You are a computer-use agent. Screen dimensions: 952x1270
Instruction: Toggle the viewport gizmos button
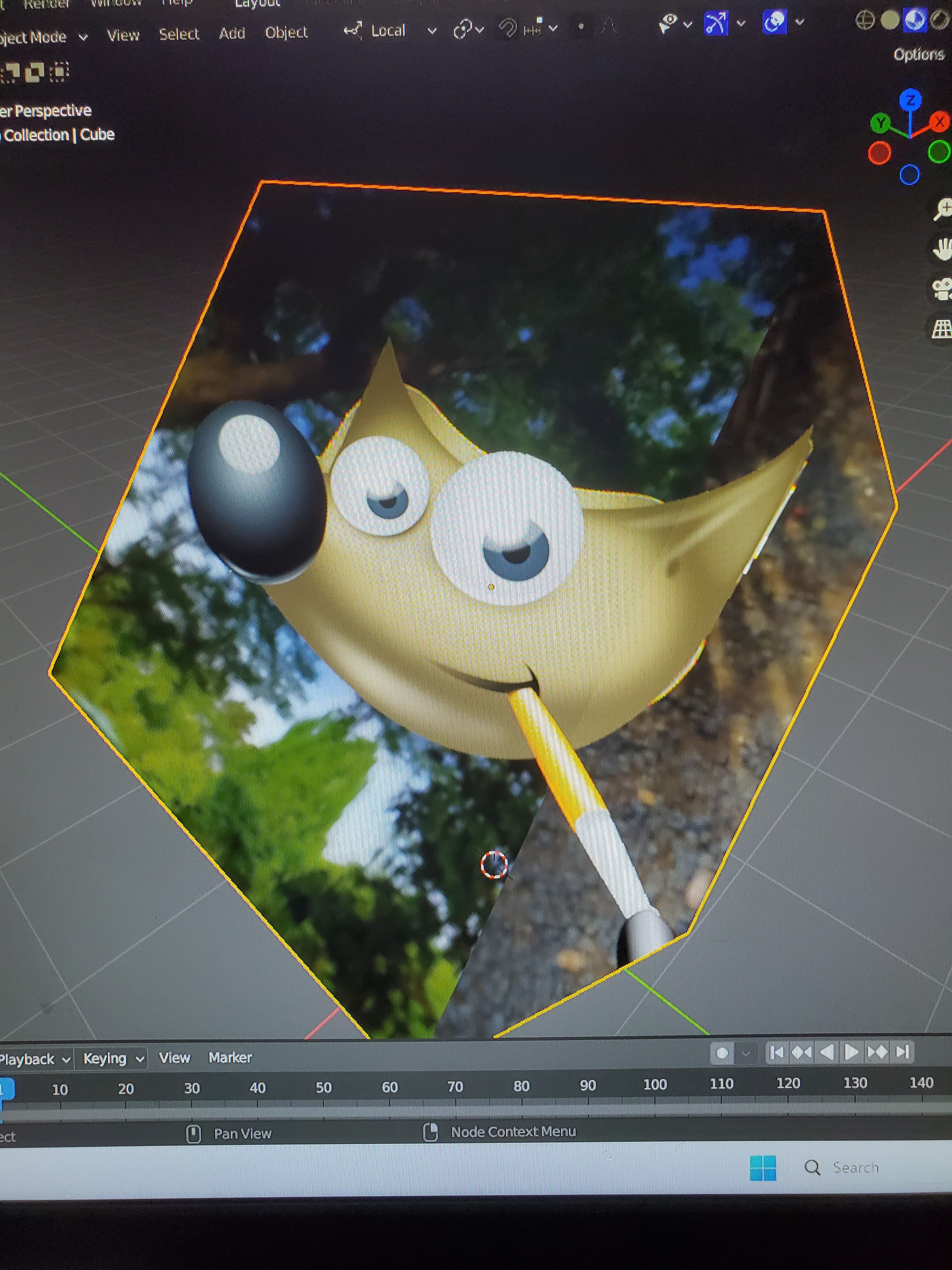[x=716, y=24]
